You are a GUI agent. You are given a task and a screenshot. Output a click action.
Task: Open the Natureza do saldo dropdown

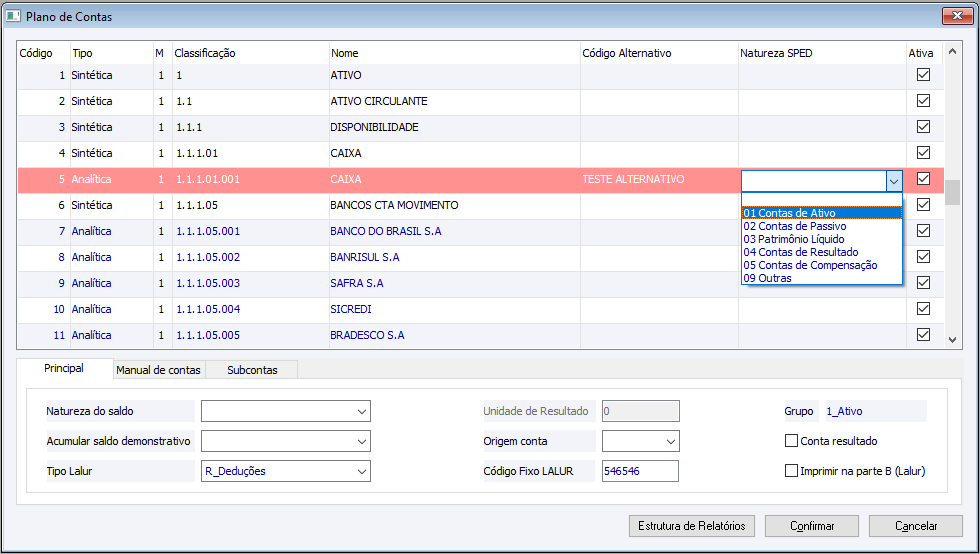click(x=361, y=411)
